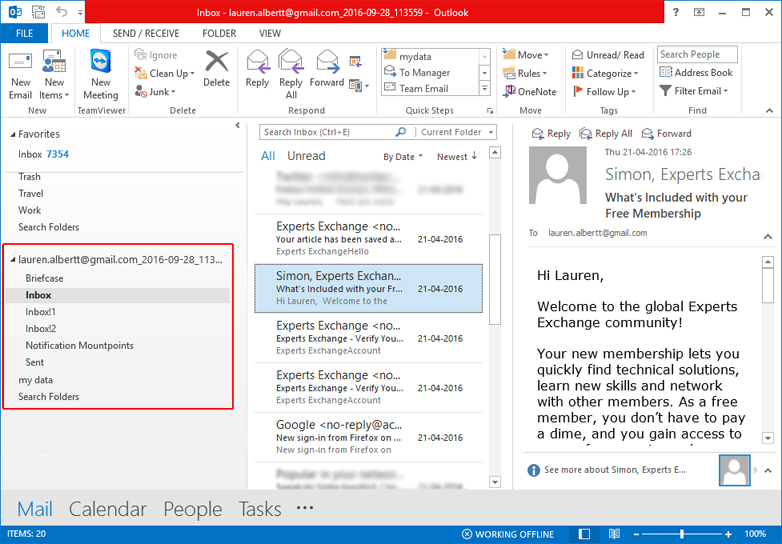
Task: Open the Sent folder
Action: 35,363
